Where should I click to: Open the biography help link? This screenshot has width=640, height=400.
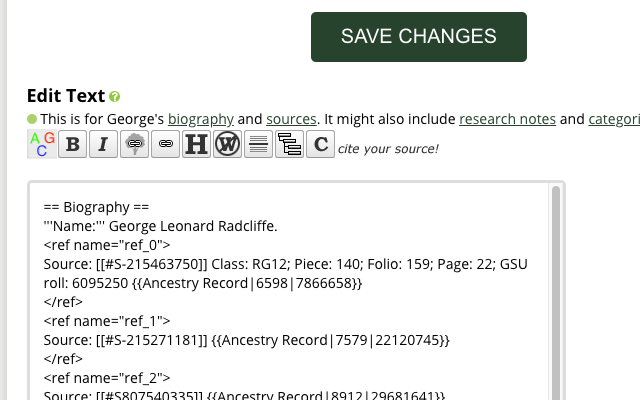tap(201, 119)
